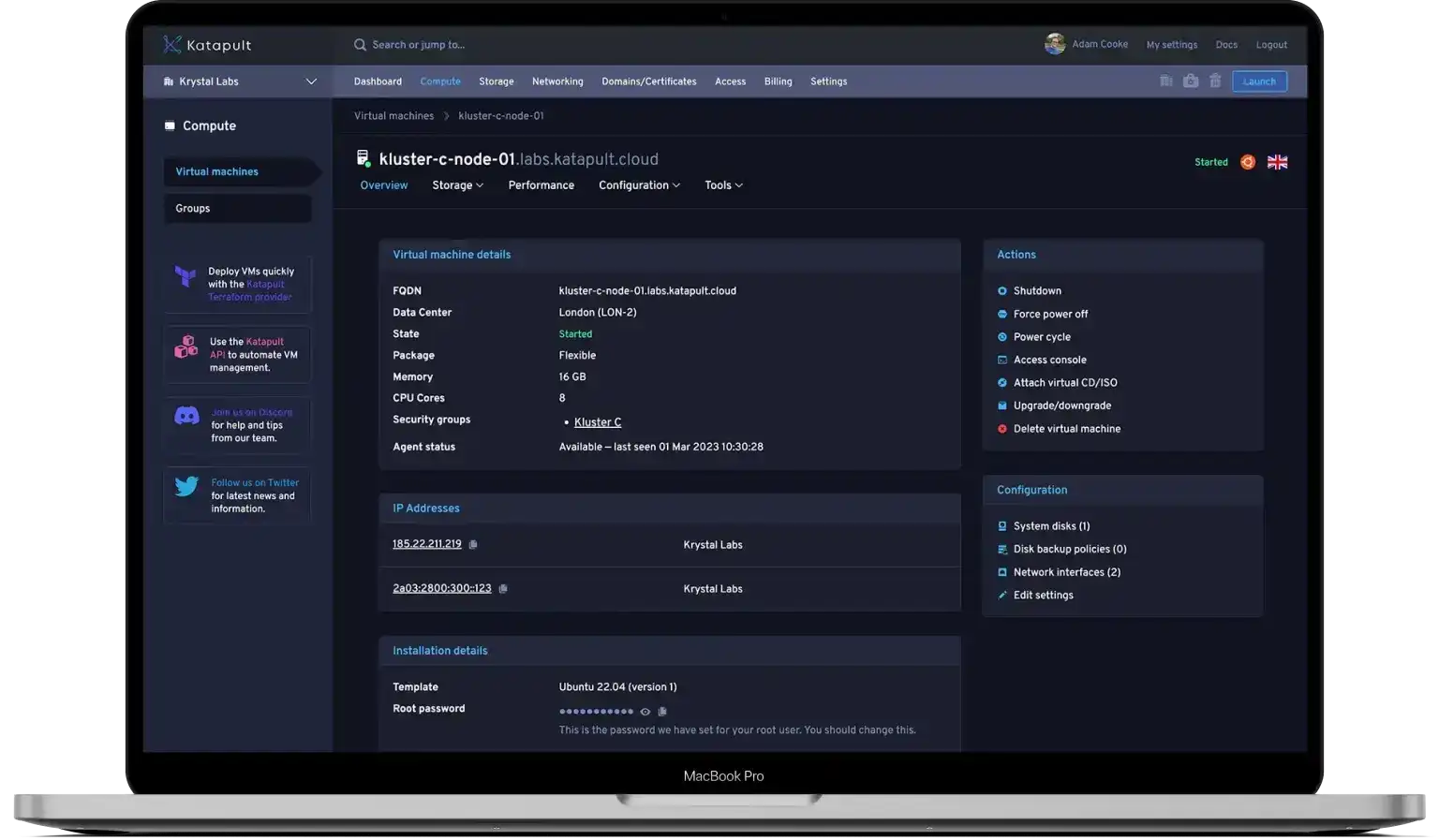1439x840 pixels.
Task: Click the Power cycle icon
Action: pos(1002,337)
